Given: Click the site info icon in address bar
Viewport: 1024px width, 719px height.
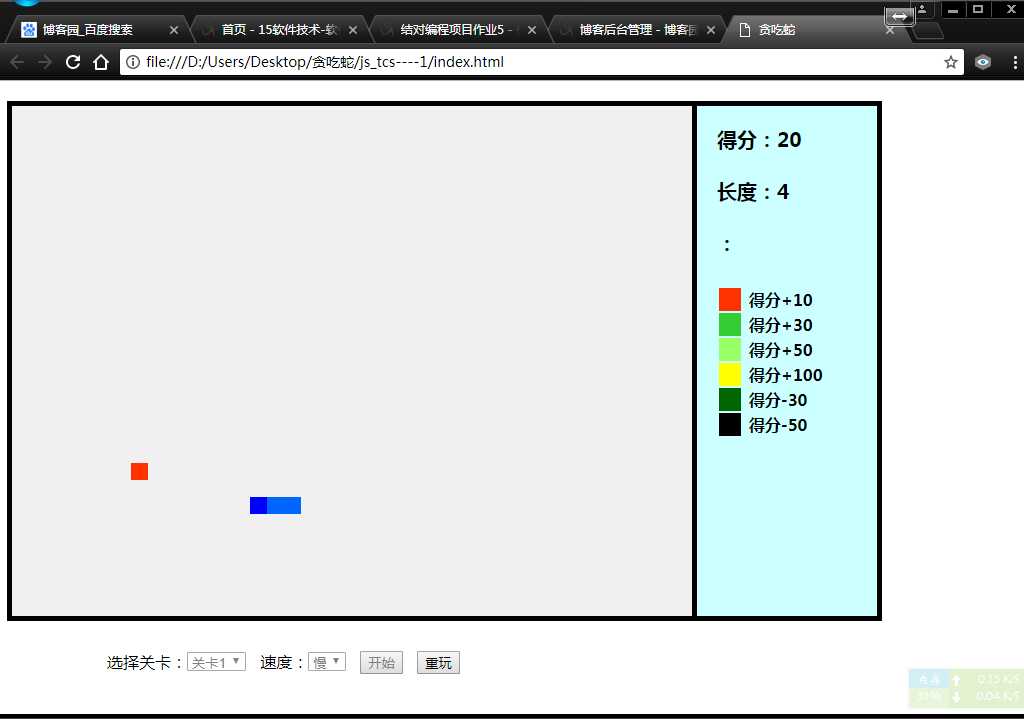Looking at the screenshot, I should coord(133,62).
